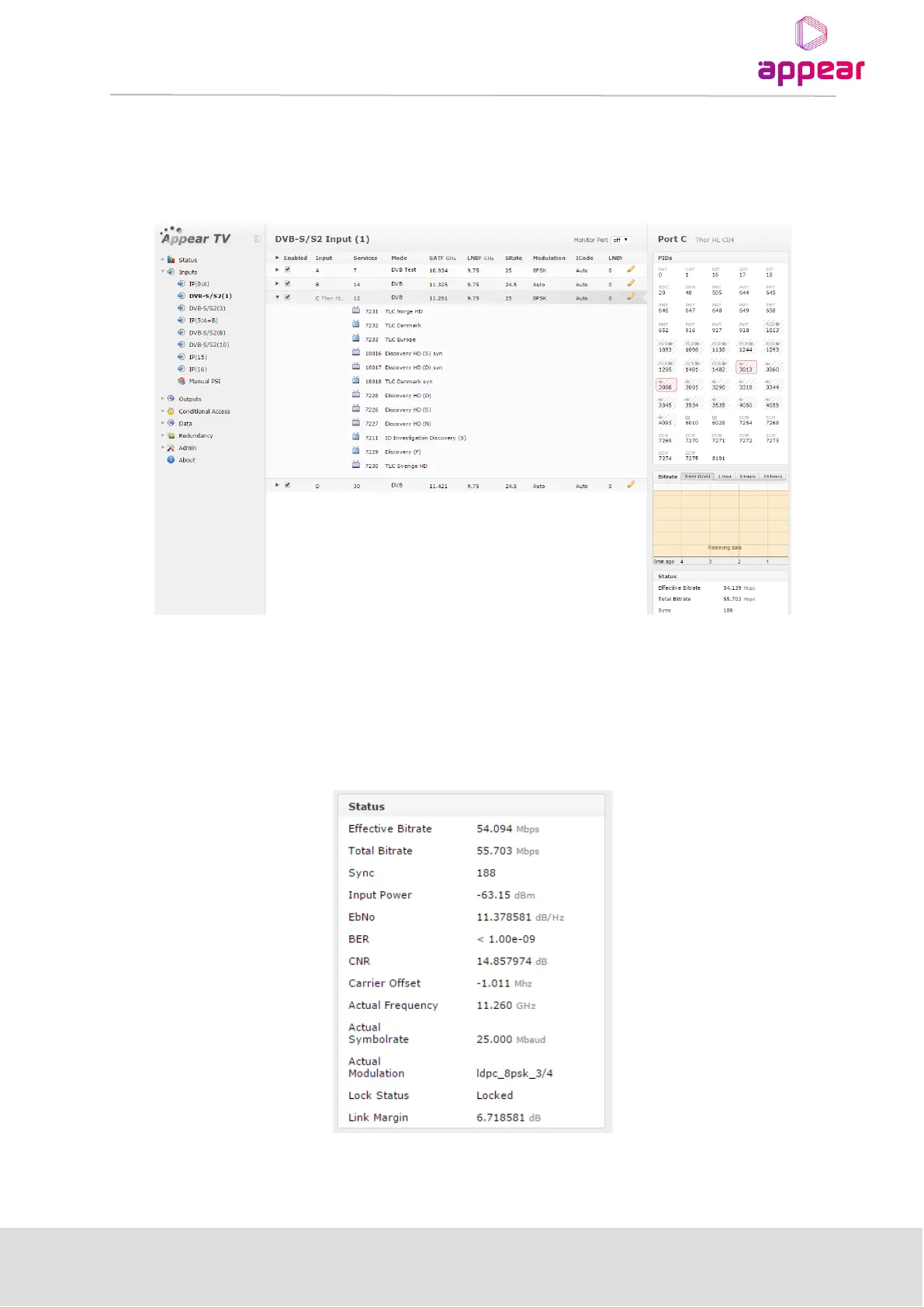Viewport: 924px width, 1307px height.
Task: Click the TV icon for TLC Europe
Action: pyautogui.click(x=356, y=338)
